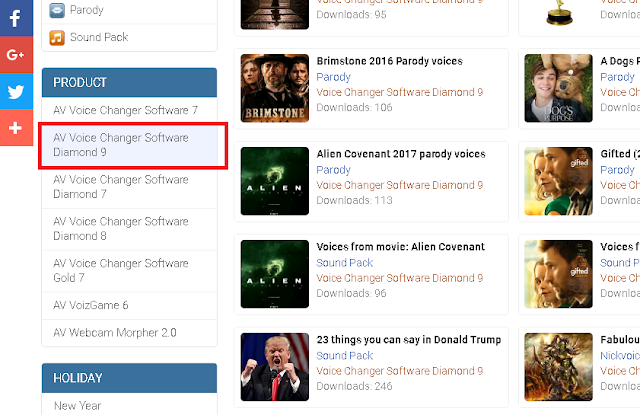The image size is (640, 415).
Task: Click Downloads: 113 text
Action: 354,200
